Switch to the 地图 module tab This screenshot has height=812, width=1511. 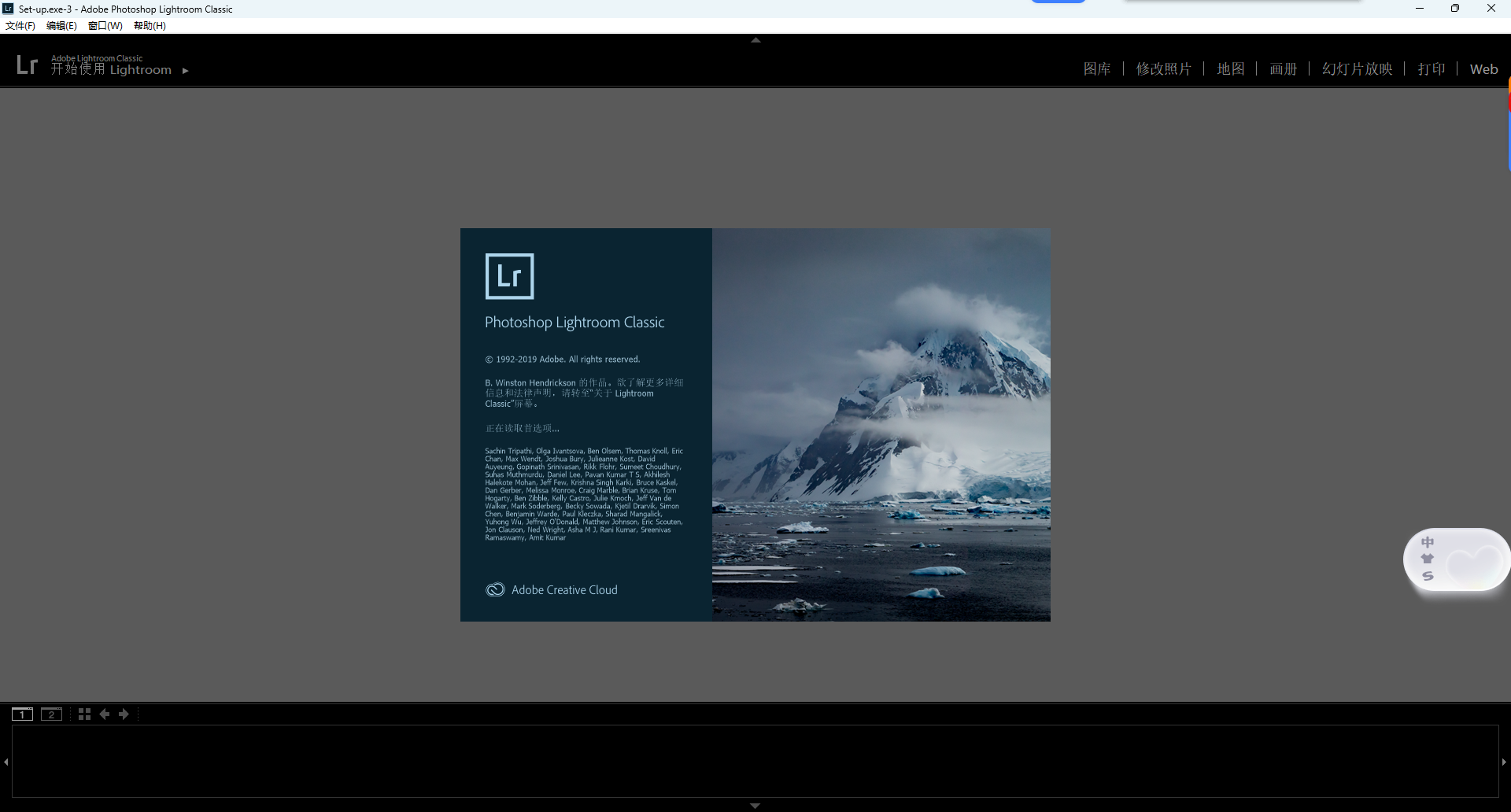pos(1231,68)
